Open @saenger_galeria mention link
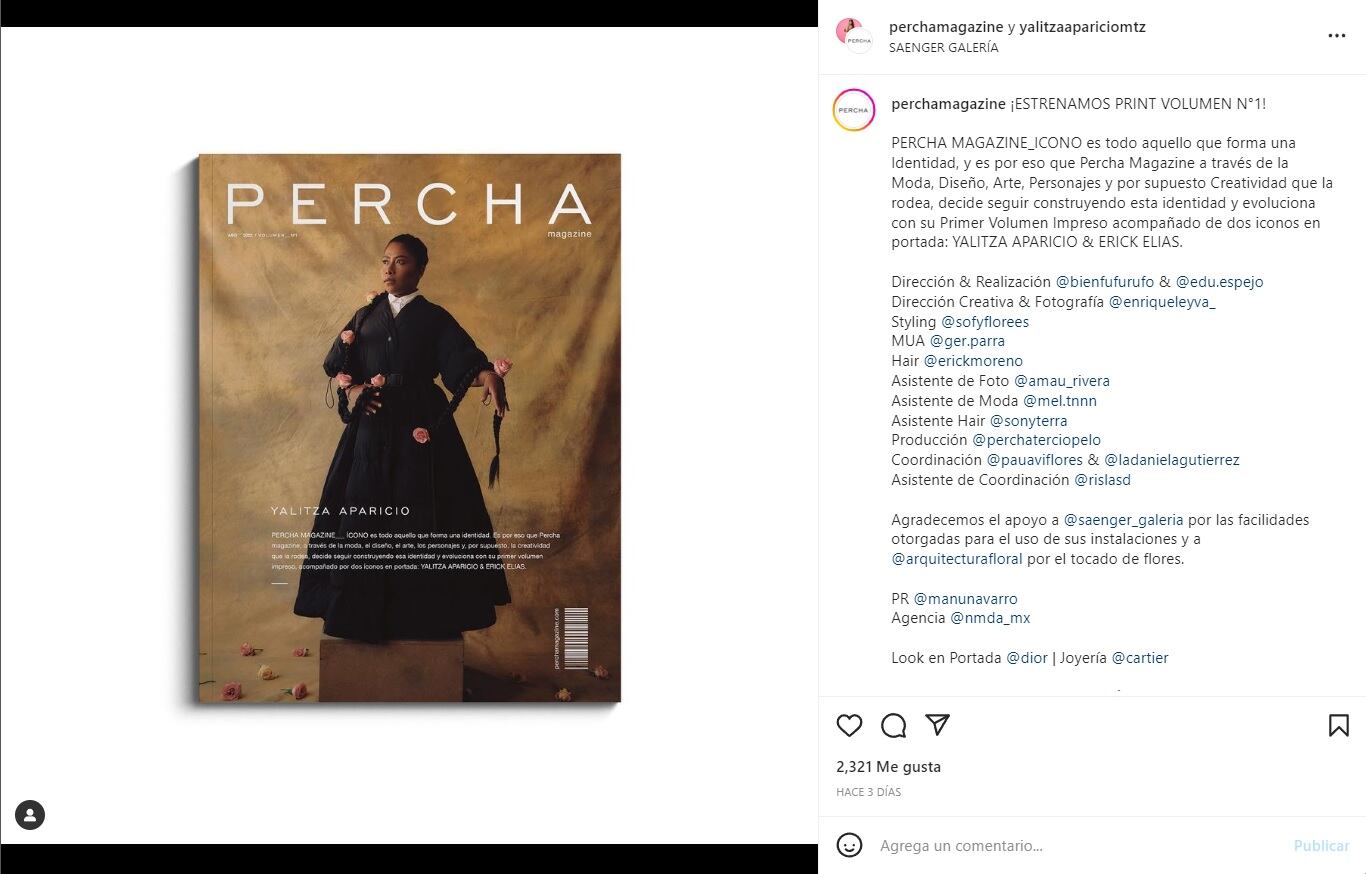Viewport: 1366px width, 874px height. [1123, 520]
